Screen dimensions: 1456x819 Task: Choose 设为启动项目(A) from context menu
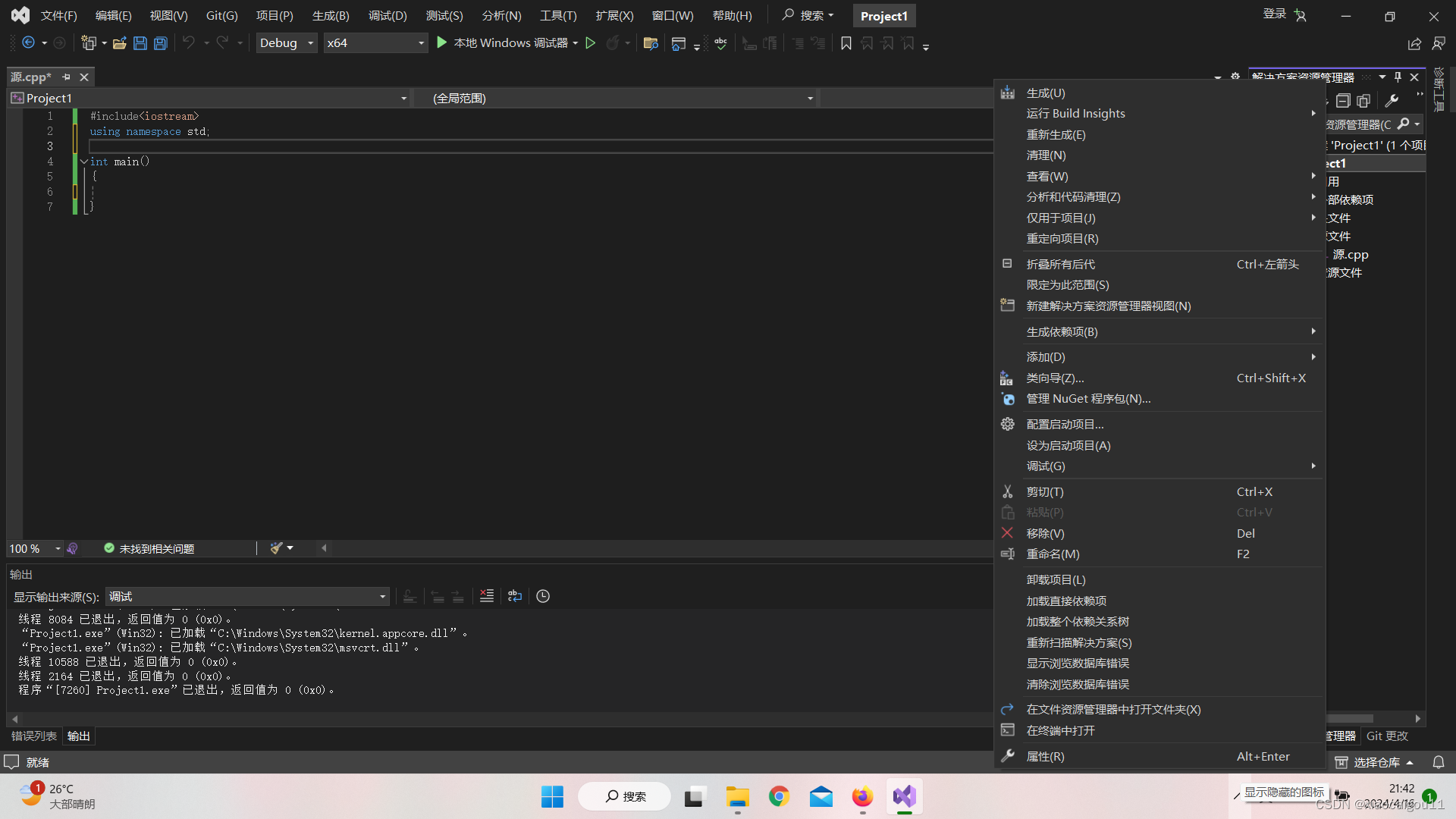point(1068,445)
